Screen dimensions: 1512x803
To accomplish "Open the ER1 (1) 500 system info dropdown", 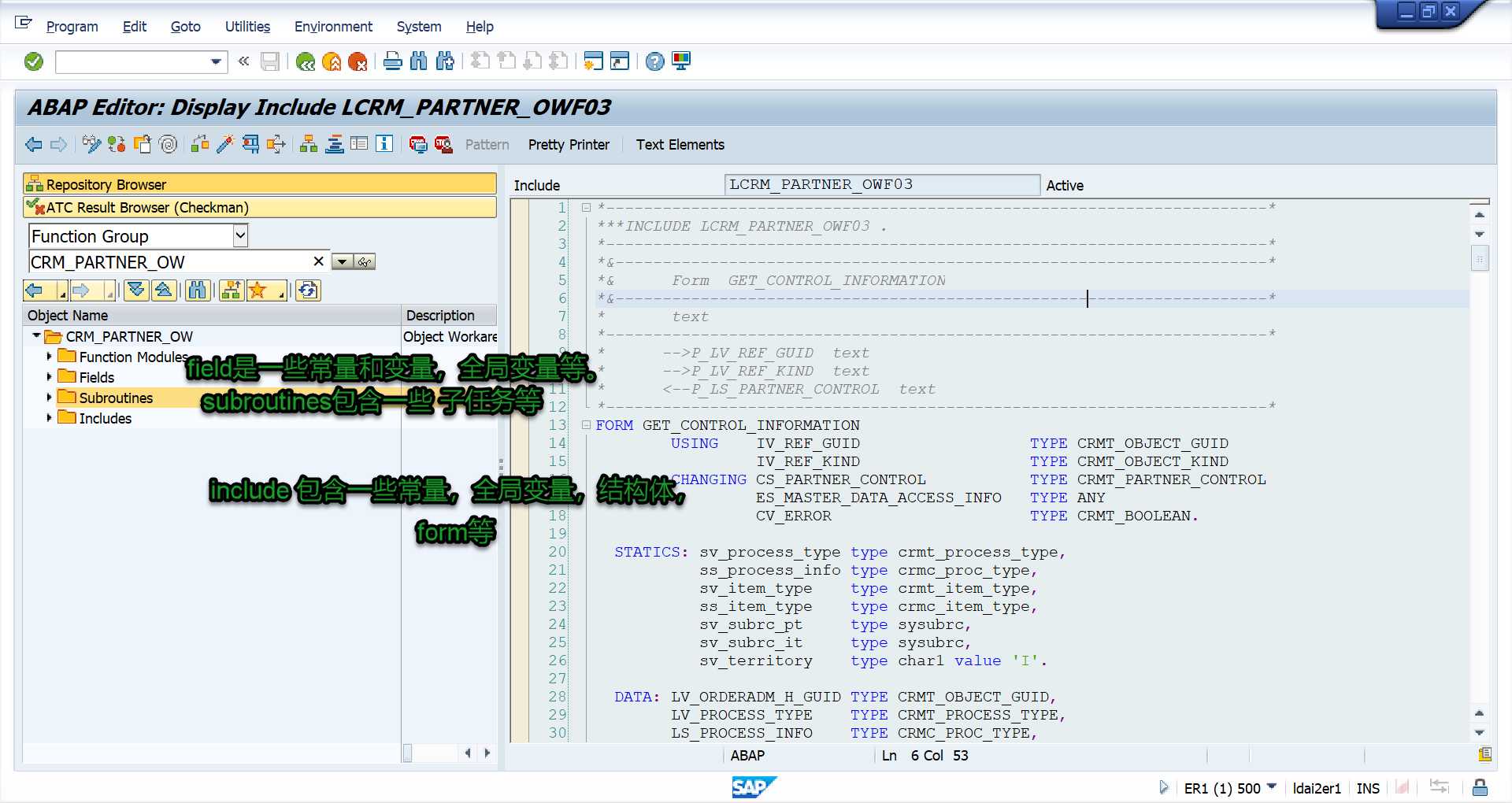I will coord(1272,787).
